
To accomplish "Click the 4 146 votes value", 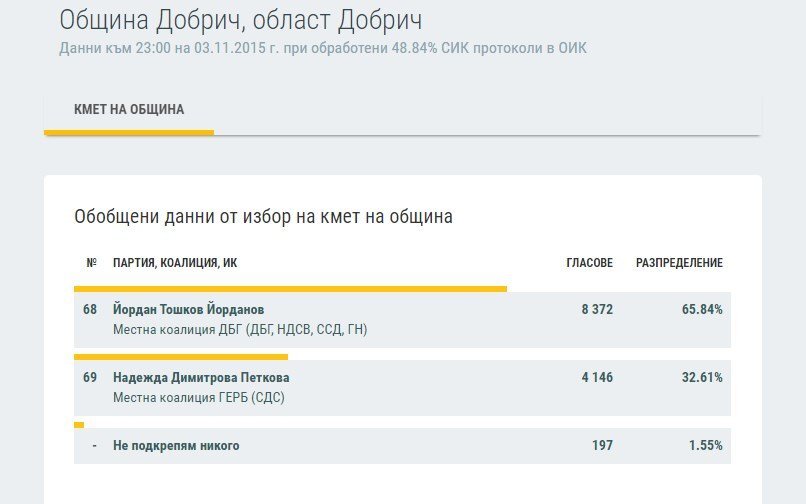I will point(597,377).
